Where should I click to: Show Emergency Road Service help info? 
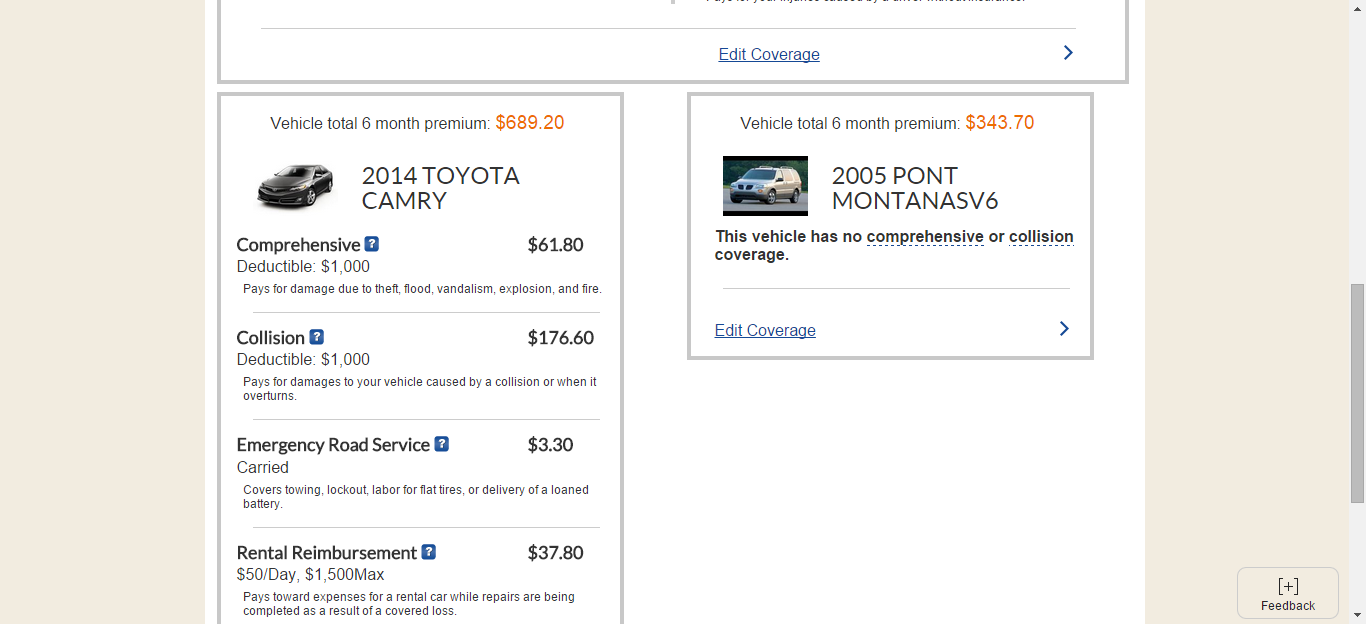click(441, 444)
